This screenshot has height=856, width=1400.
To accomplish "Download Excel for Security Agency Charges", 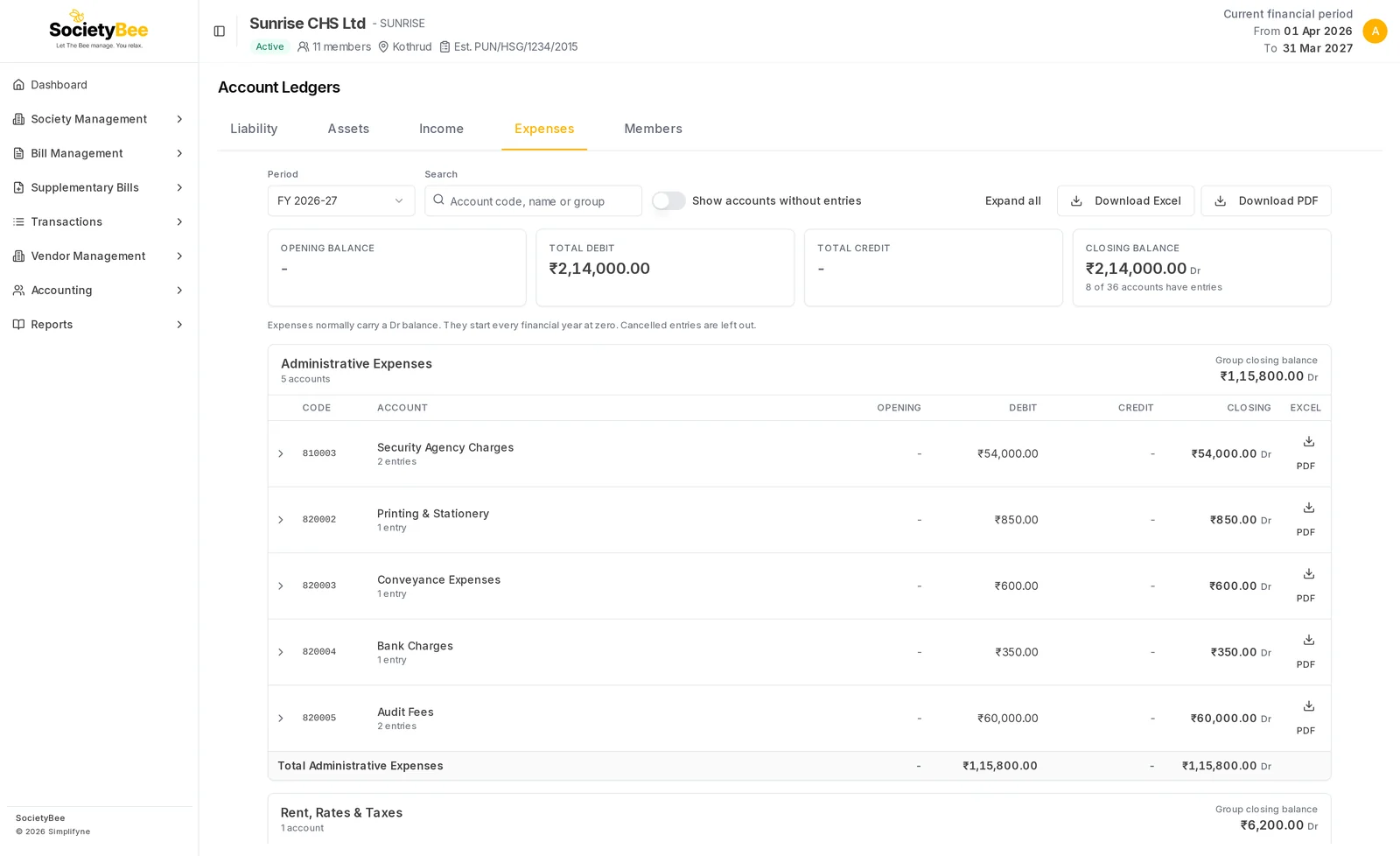I will pos(1308,441).
